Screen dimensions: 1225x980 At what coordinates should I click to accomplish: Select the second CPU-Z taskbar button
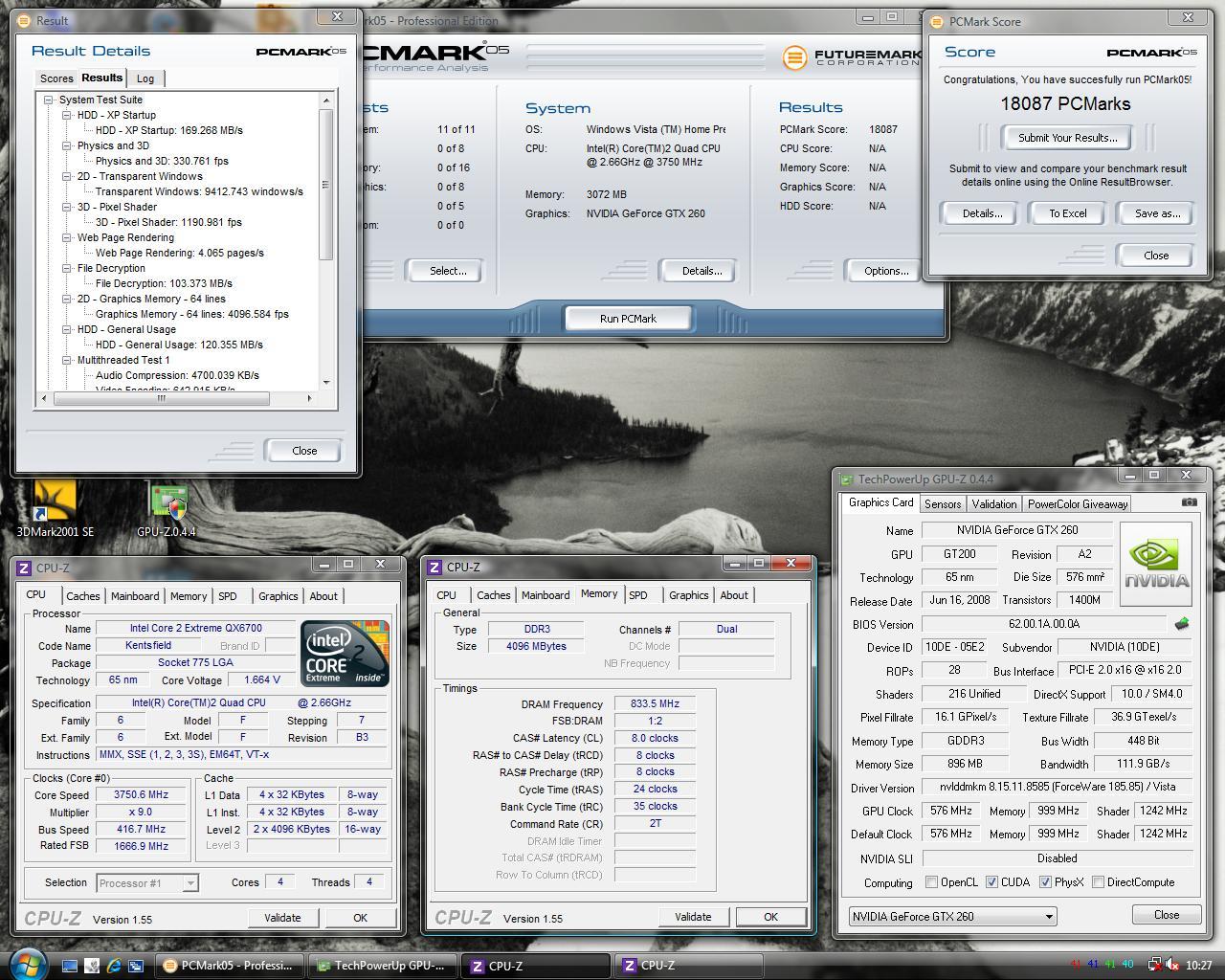[689, 966]
